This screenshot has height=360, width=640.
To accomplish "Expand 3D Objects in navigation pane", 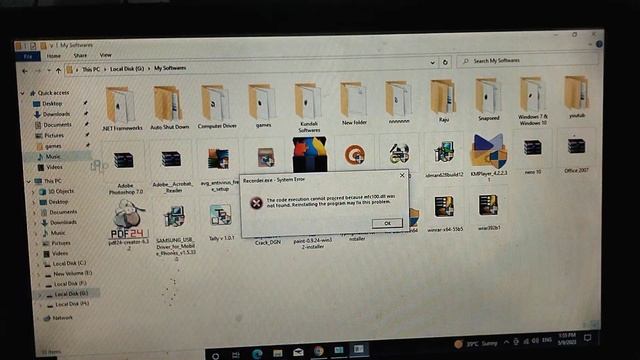I will (34, 191).
